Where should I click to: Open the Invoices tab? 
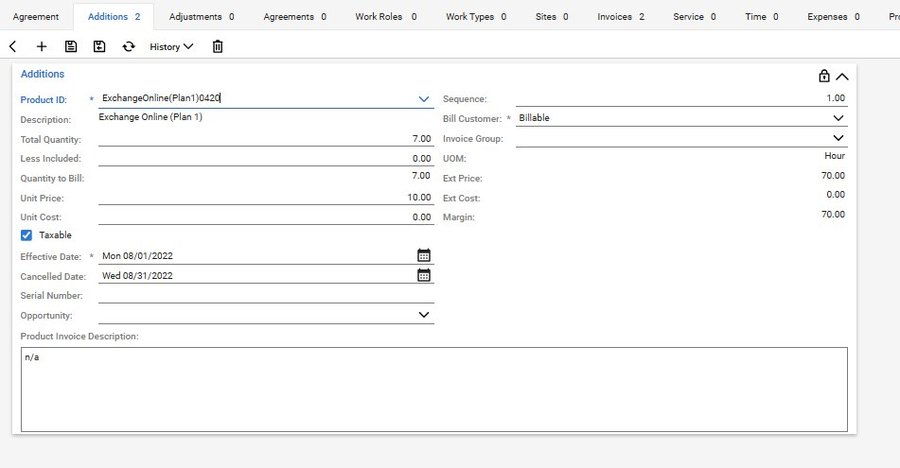point(620,17)
